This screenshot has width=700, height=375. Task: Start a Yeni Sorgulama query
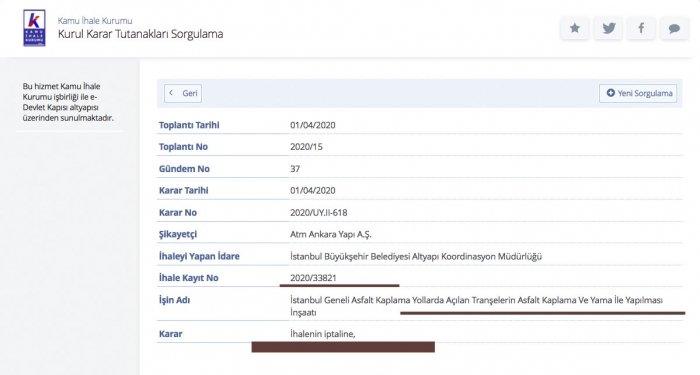click(638, 93)
